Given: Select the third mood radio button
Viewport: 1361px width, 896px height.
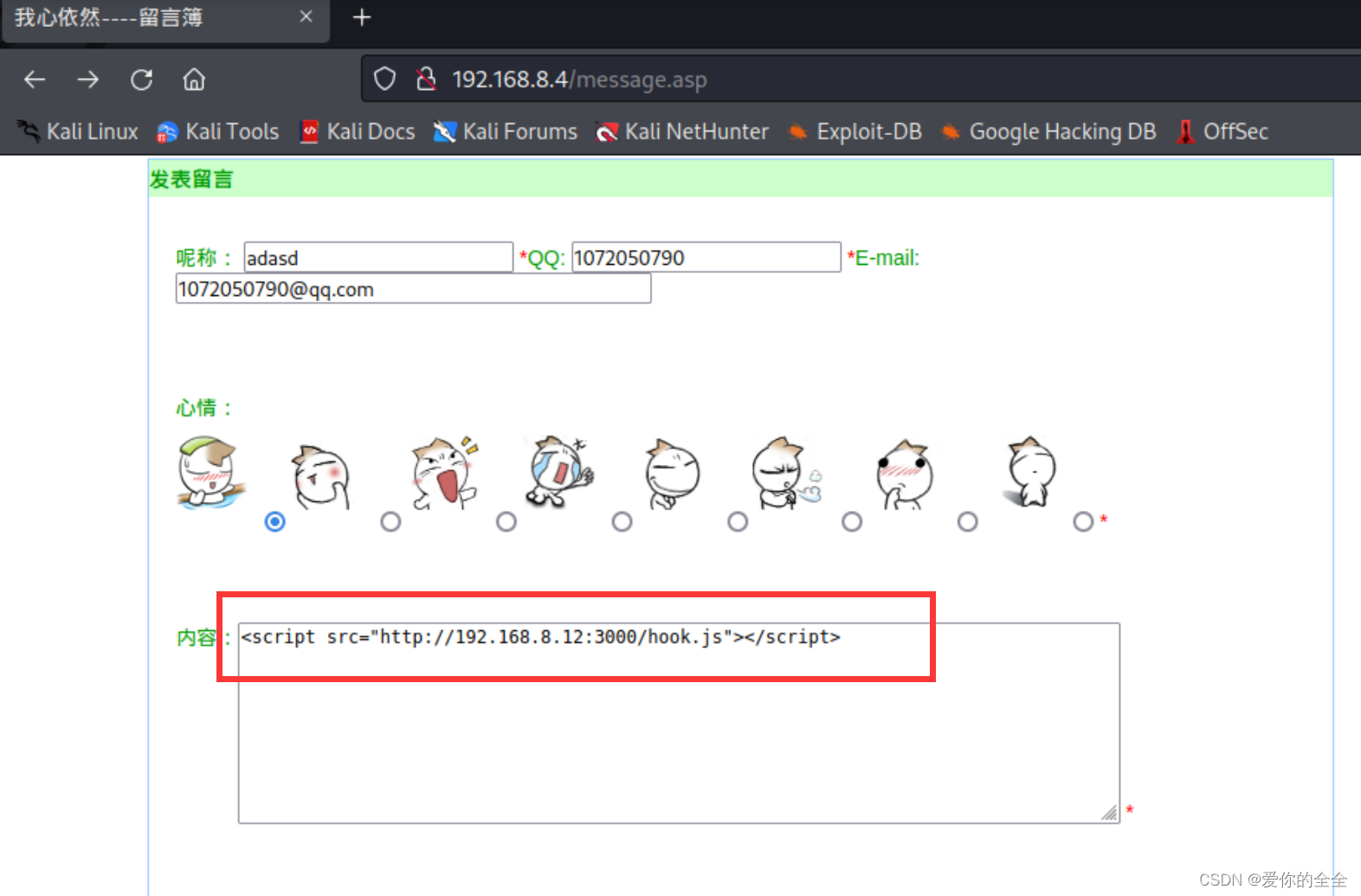Looking at the screenshot, I should pyautogui.click(x=506, y=521).
